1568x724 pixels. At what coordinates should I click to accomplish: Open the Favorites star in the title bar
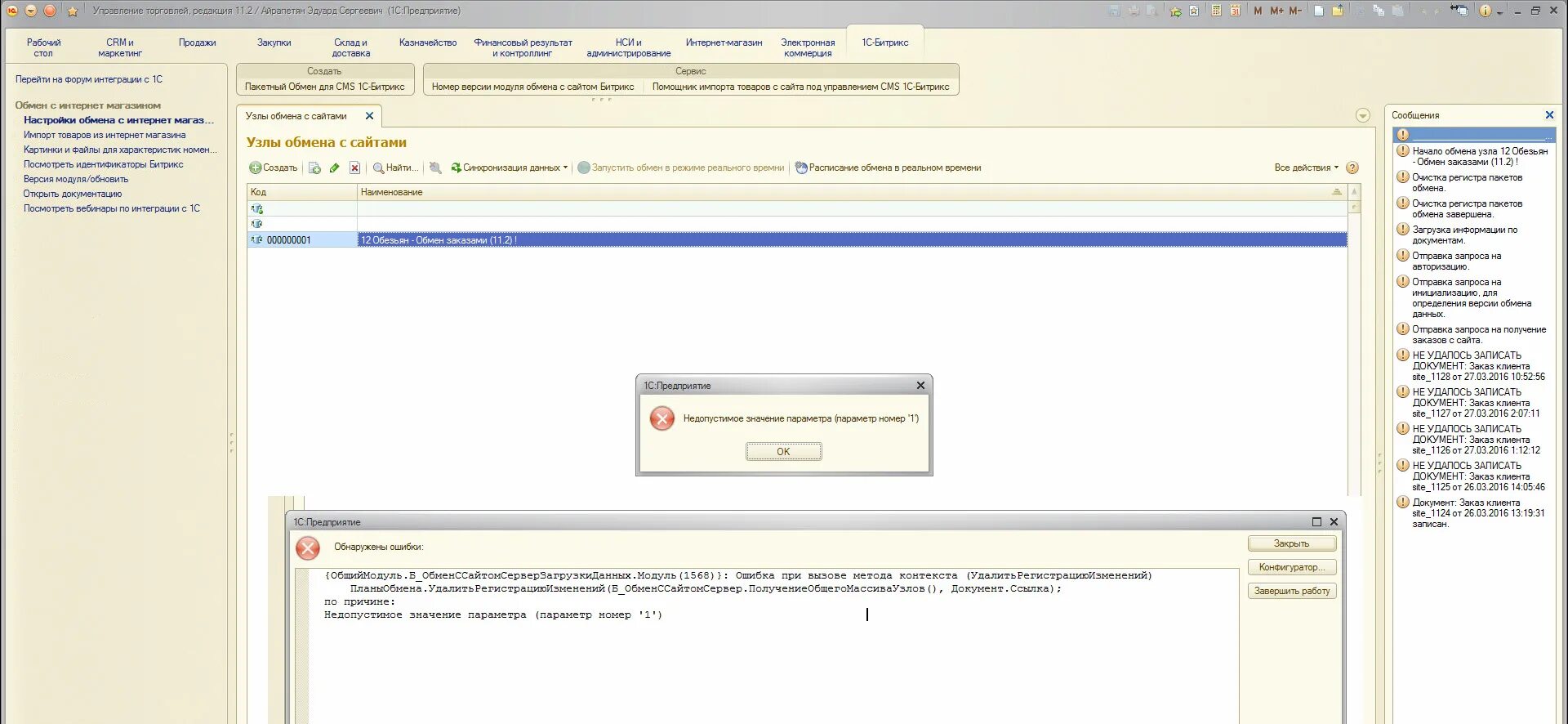click(72, 11)
